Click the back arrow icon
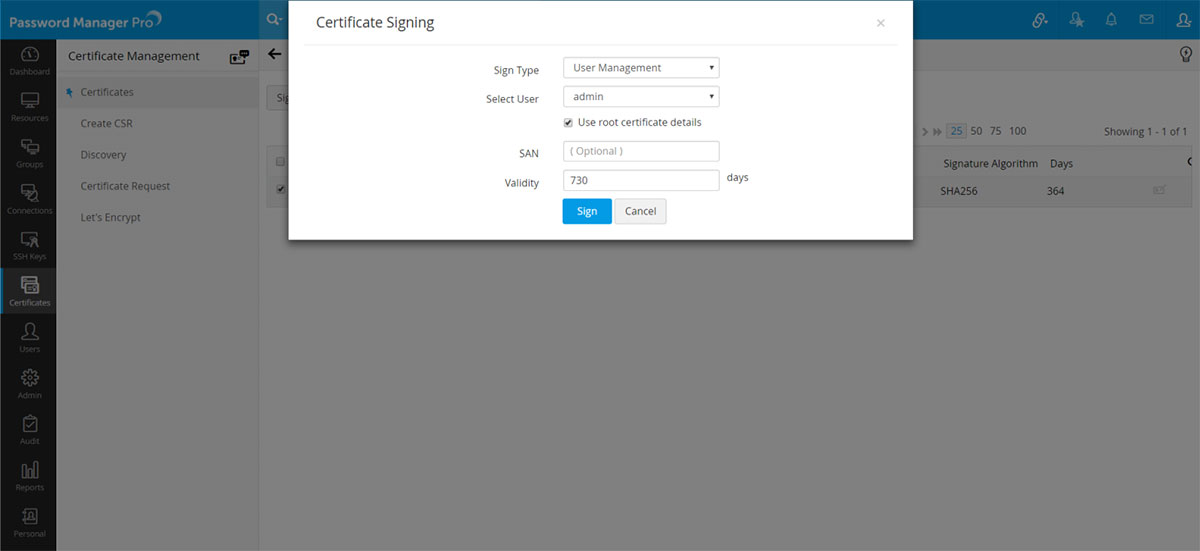The height and width of the screenshot is (551, 1200). [x=274, y=54]
